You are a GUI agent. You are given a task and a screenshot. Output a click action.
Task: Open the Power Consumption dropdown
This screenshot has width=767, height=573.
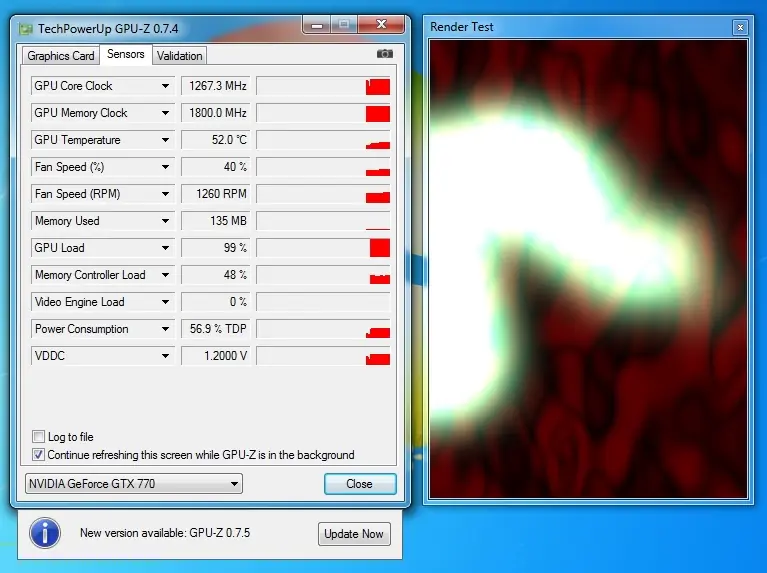[165, 329]
